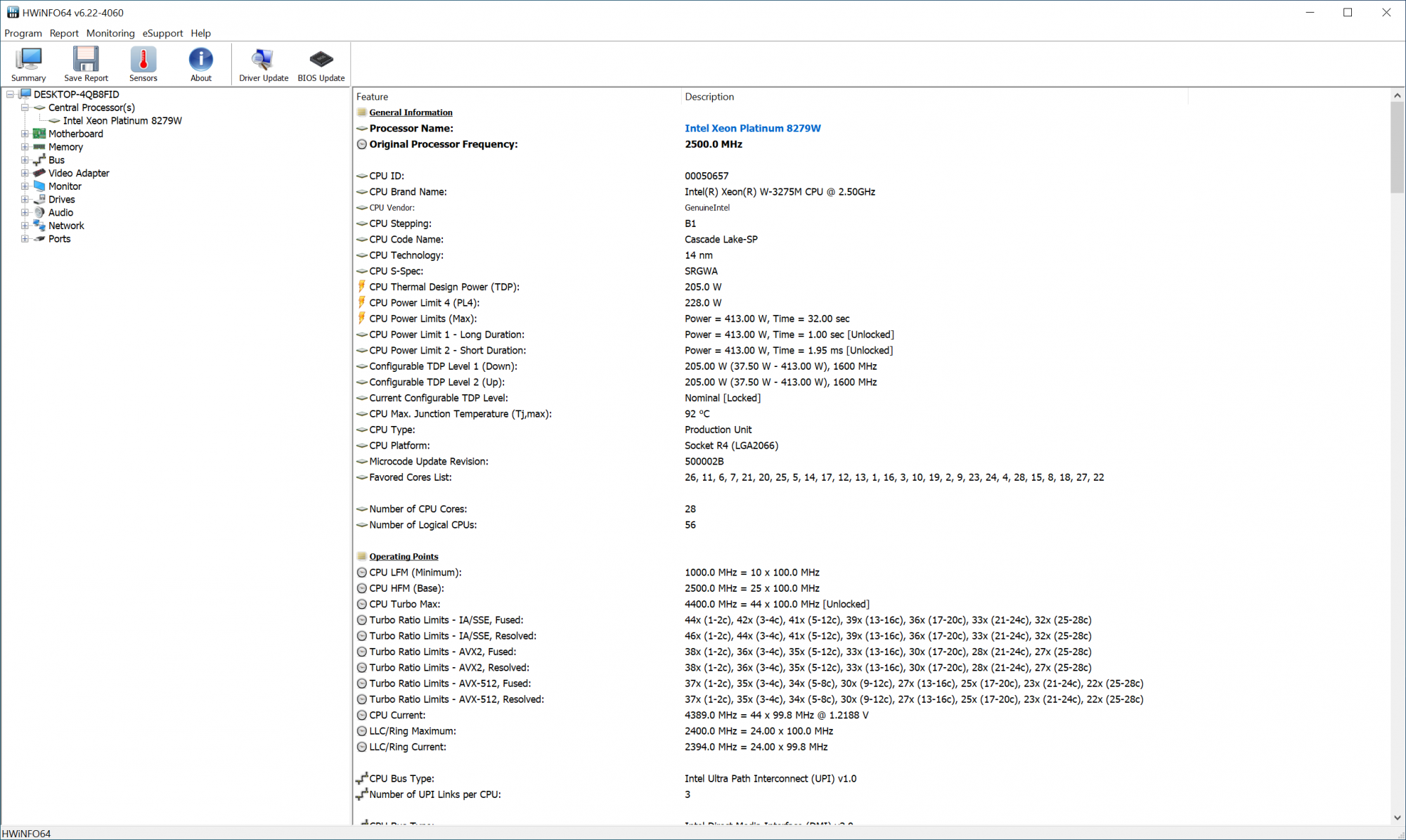Screen dimensions: 1406x840
Task: Click the Intel Xeon Platinum 8279W link
Action: point(752,128)
